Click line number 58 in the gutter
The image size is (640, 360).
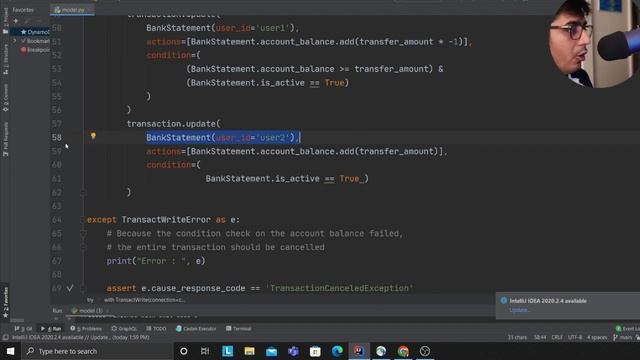pyautogui.click(x=57, y=138)
